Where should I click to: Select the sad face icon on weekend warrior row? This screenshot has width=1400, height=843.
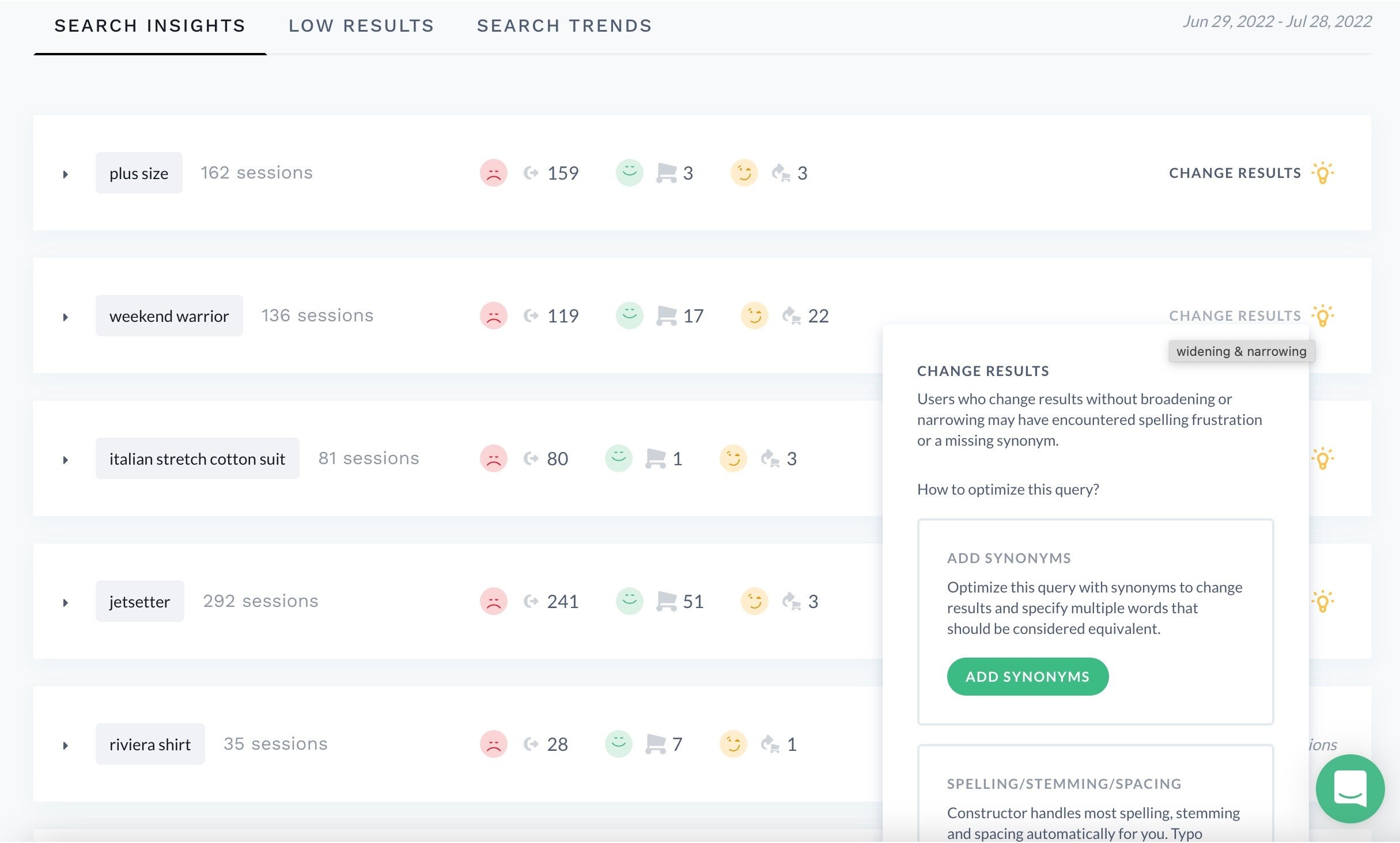tap(493, 315)
